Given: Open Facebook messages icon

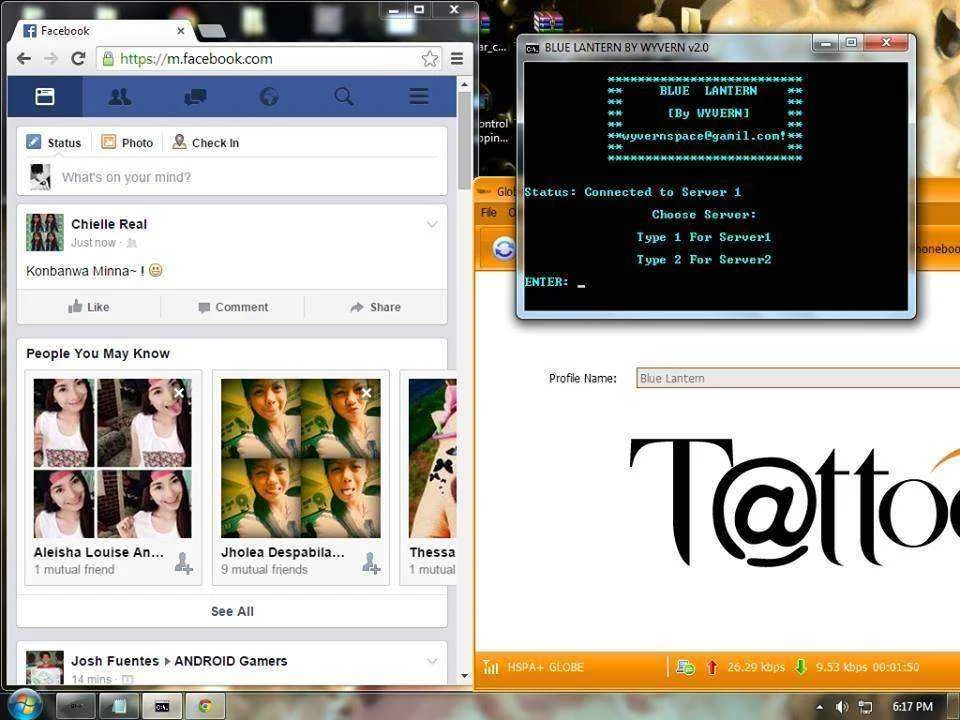Looking at the screenshot, I should (195, 96).
